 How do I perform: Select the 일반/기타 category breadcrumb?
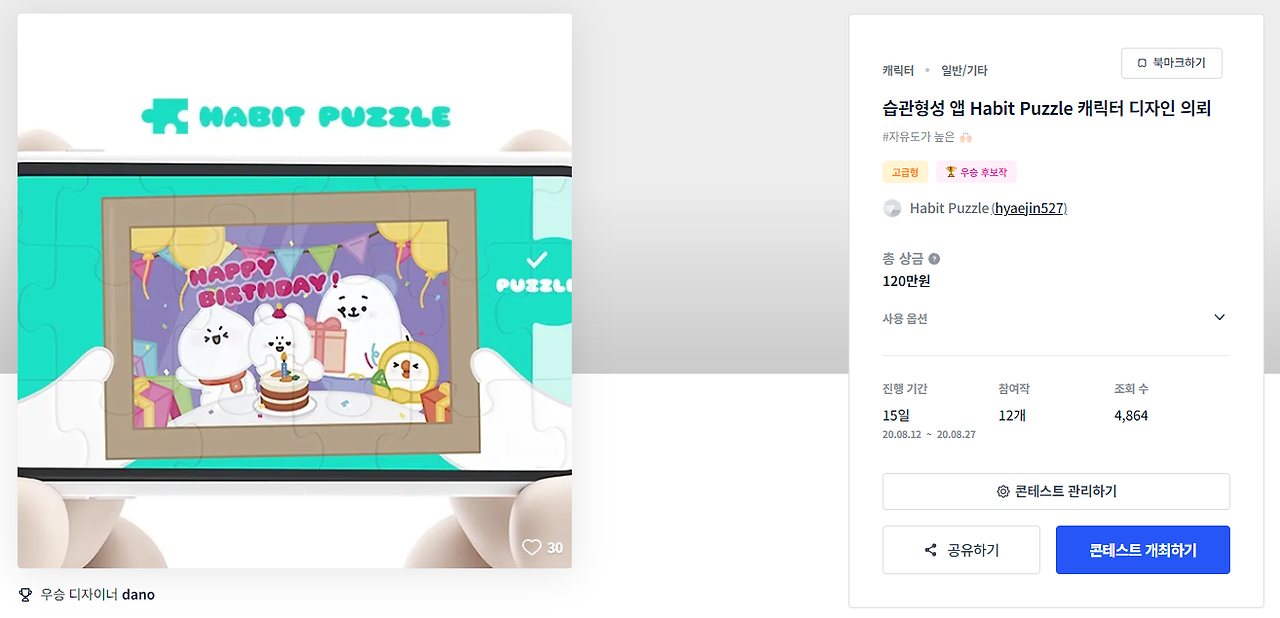click(x=964, y=70)
